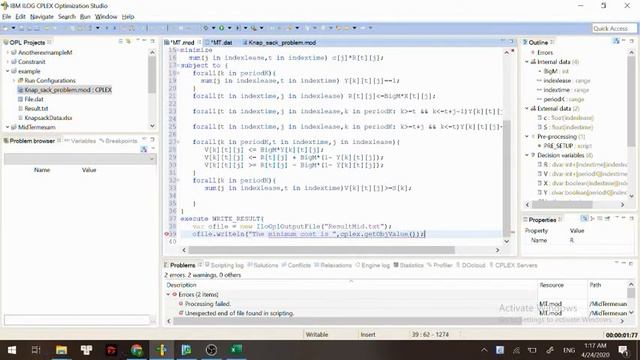The height and width of the screenshot is (360, 640).
Task: Collapse the example project
Action: (7, 71)
